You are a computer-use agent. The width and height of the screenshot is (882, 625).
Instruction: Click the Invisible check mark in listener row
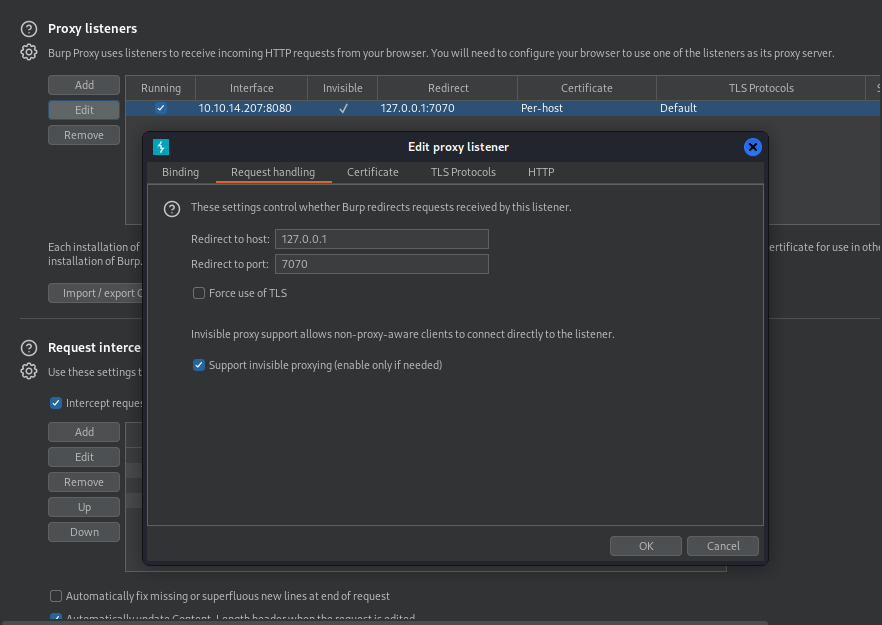343,109
